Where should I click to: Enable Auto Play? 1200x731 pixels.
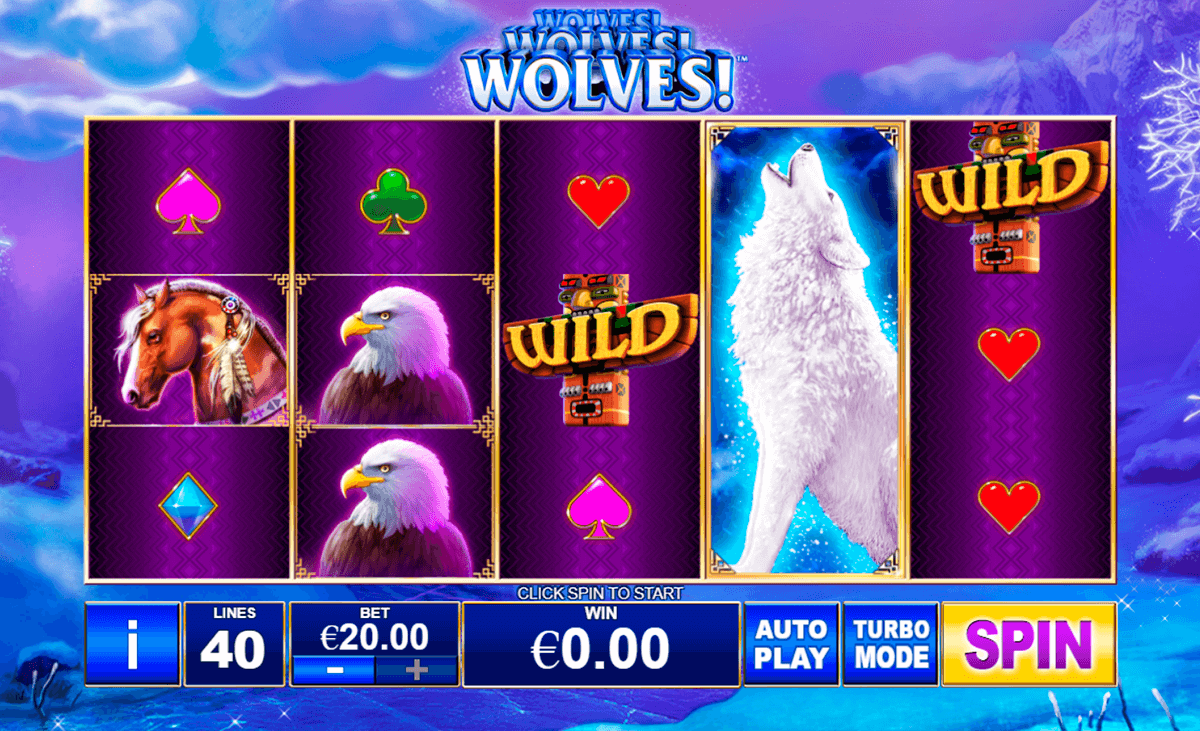pyautogui.click(x=792, y=644)
